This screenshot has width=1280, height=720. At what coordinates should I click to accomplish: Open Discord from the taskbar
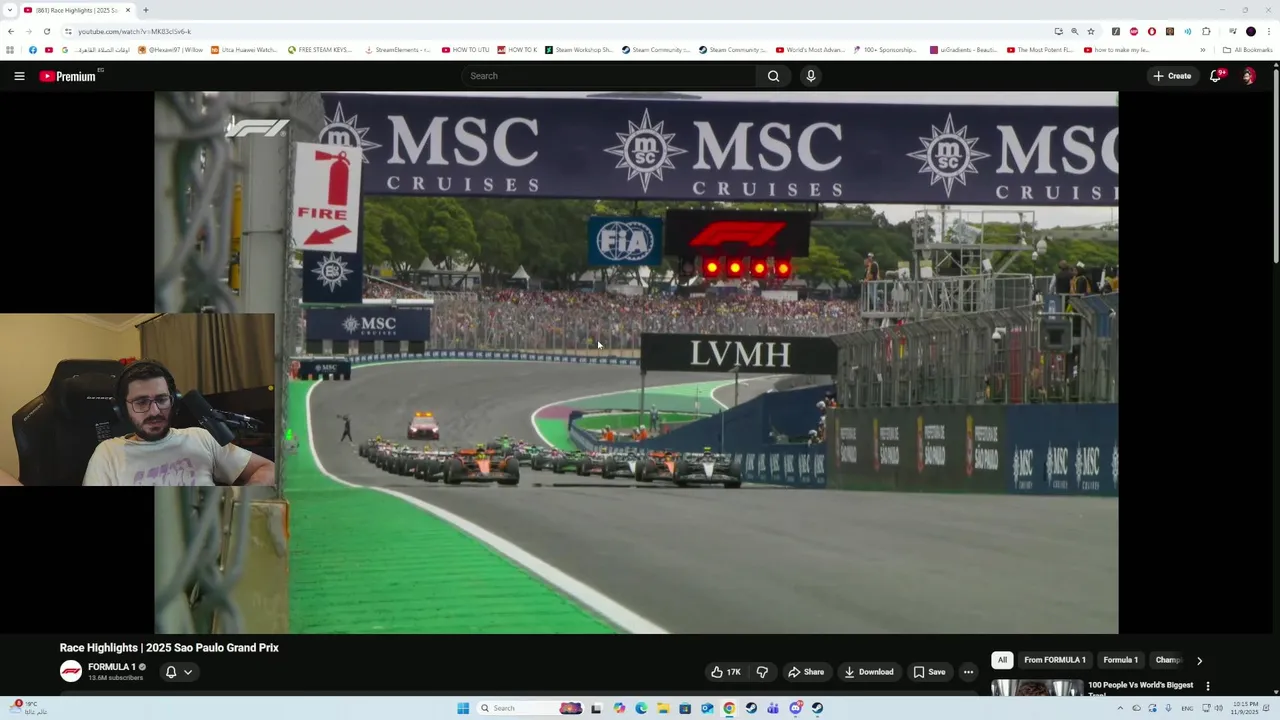[x=795, y=708]
